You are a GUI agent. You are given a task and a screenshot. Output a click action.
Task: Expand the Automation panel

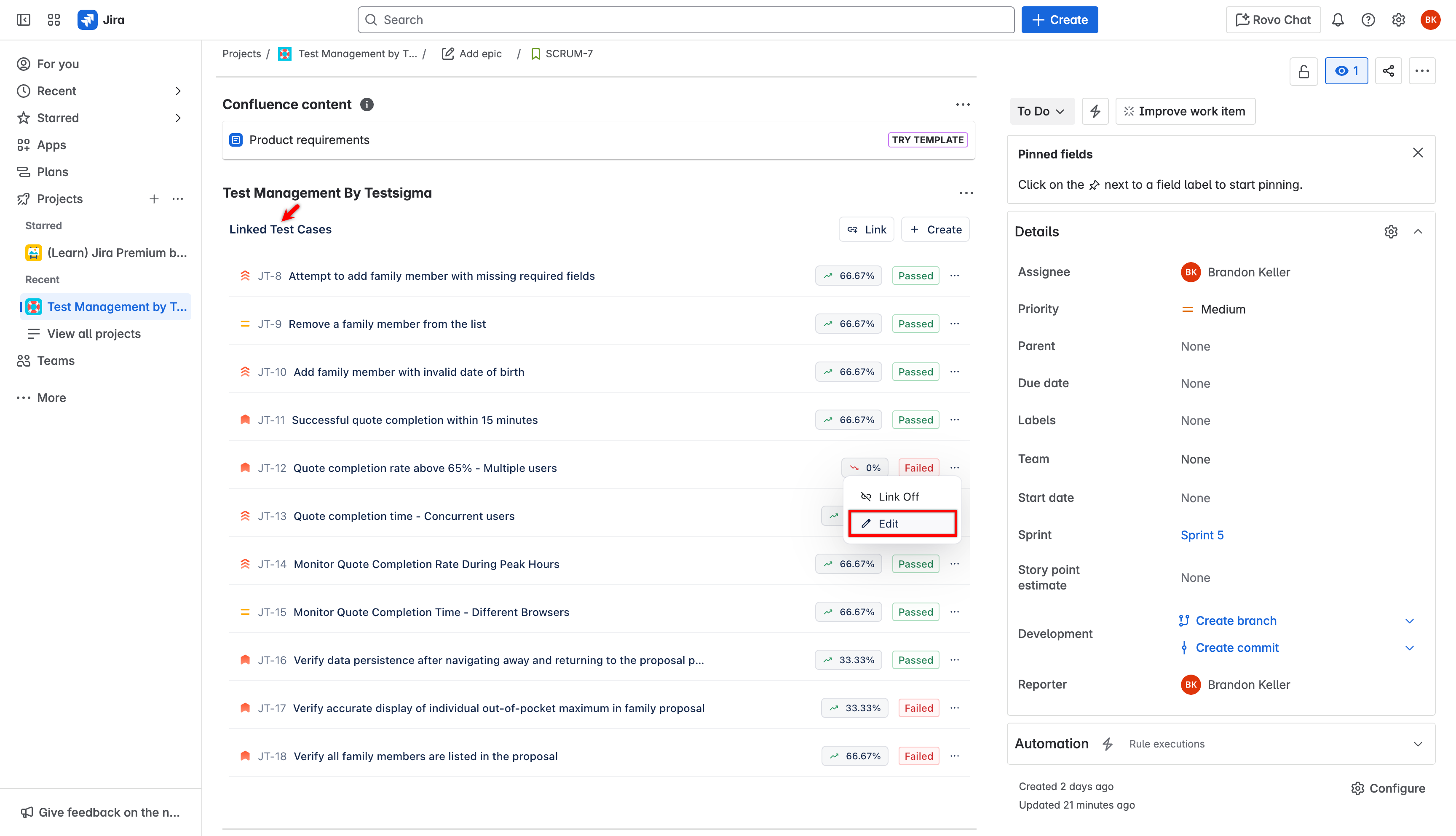click(x=1418, y=744)
